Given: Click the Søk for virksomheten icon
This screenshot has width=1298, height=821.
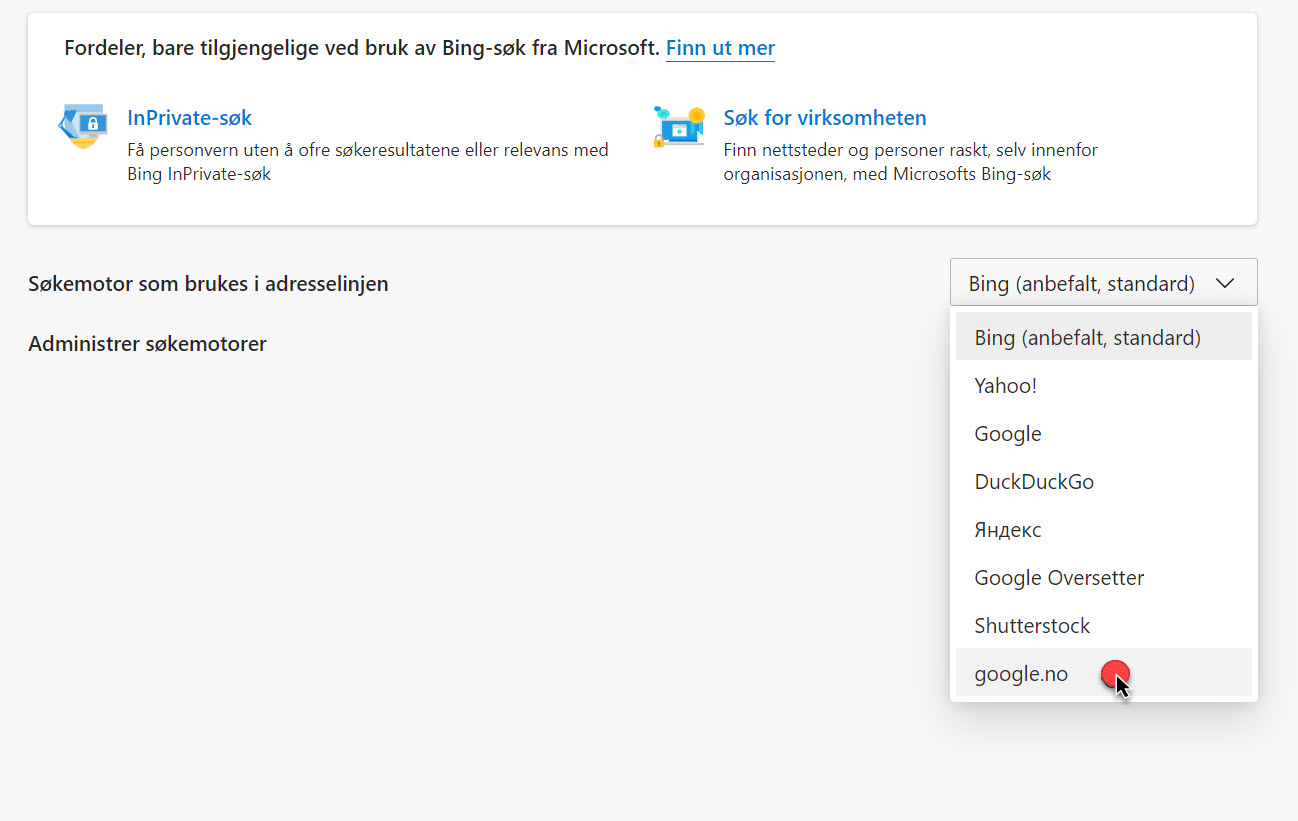Looking at the screenshot, I should point(679,127).
